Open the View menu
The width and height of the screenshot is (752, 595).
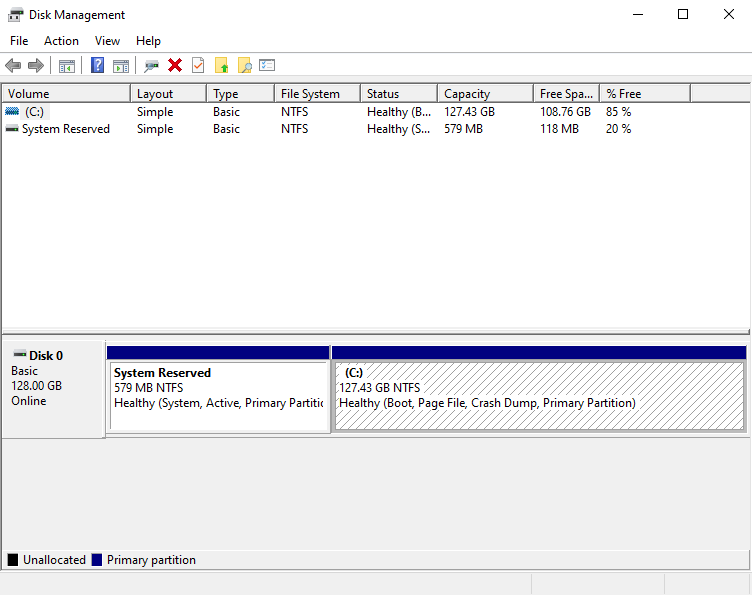click(x=107, y=41)
